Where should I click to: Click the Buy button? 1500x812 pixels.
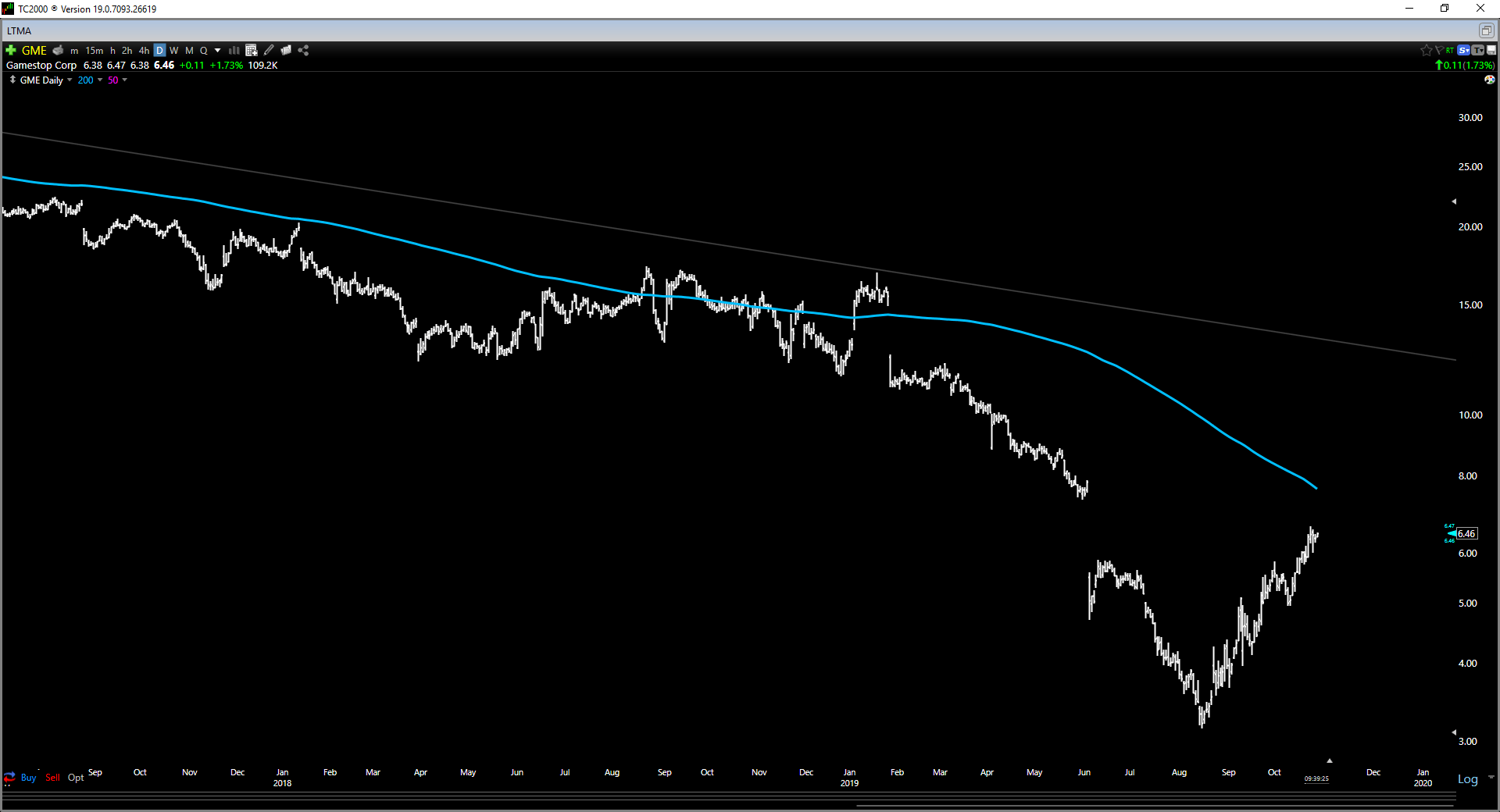29,777
